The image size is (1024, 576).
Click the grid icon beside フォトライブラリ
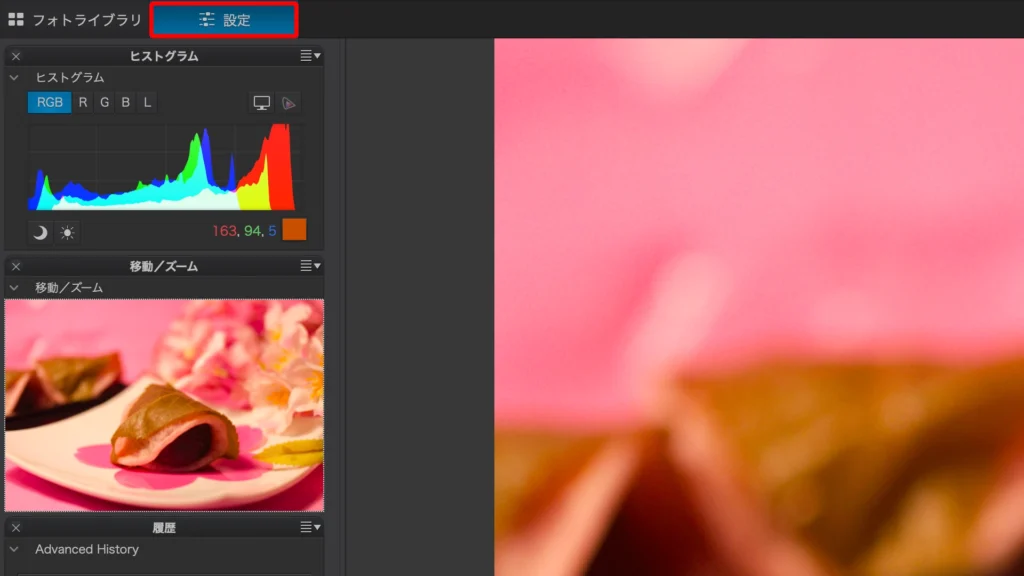(x=16, y=19)
